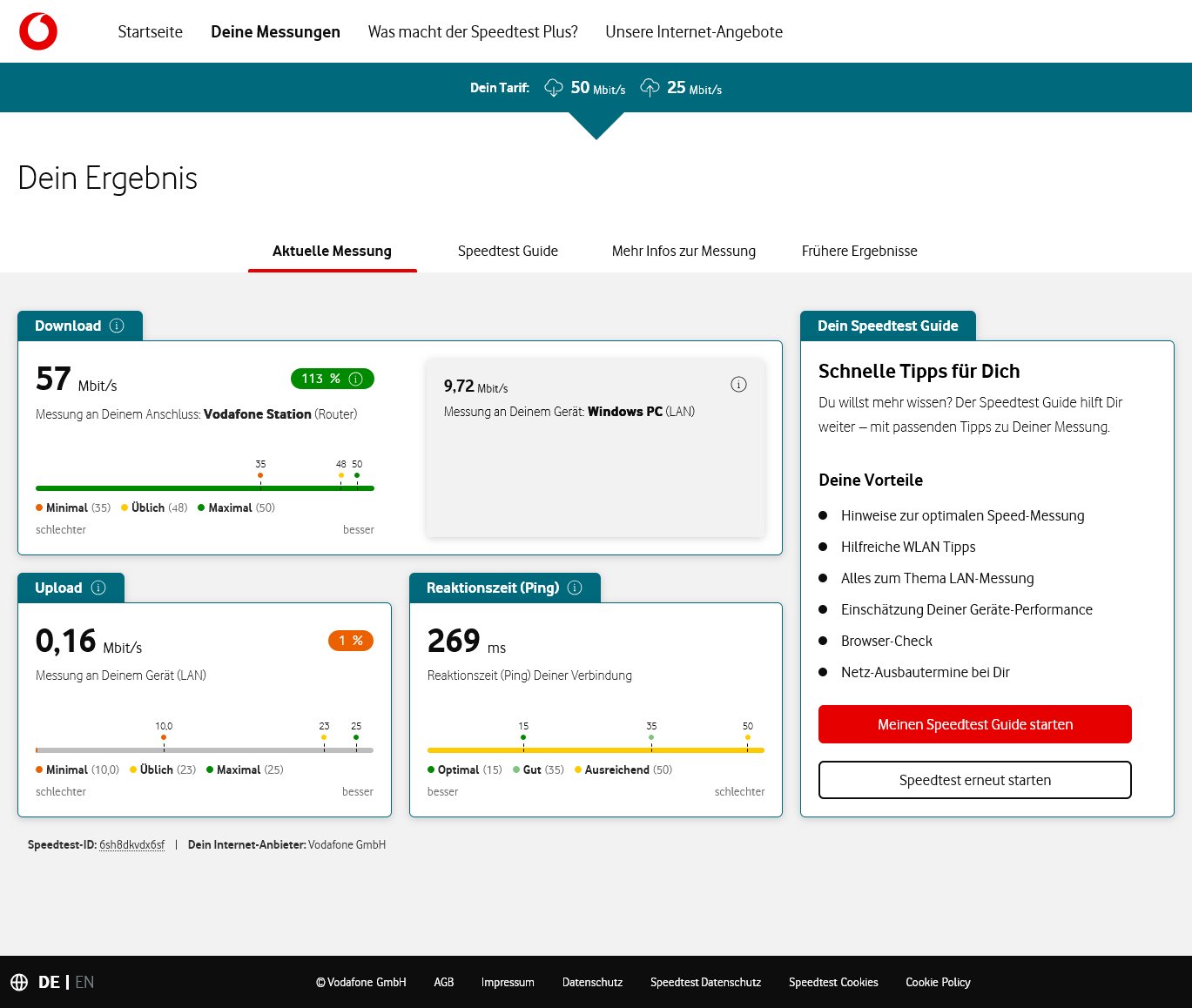
Task: Click the grey upload speed bar
Action: coord(205,750)
